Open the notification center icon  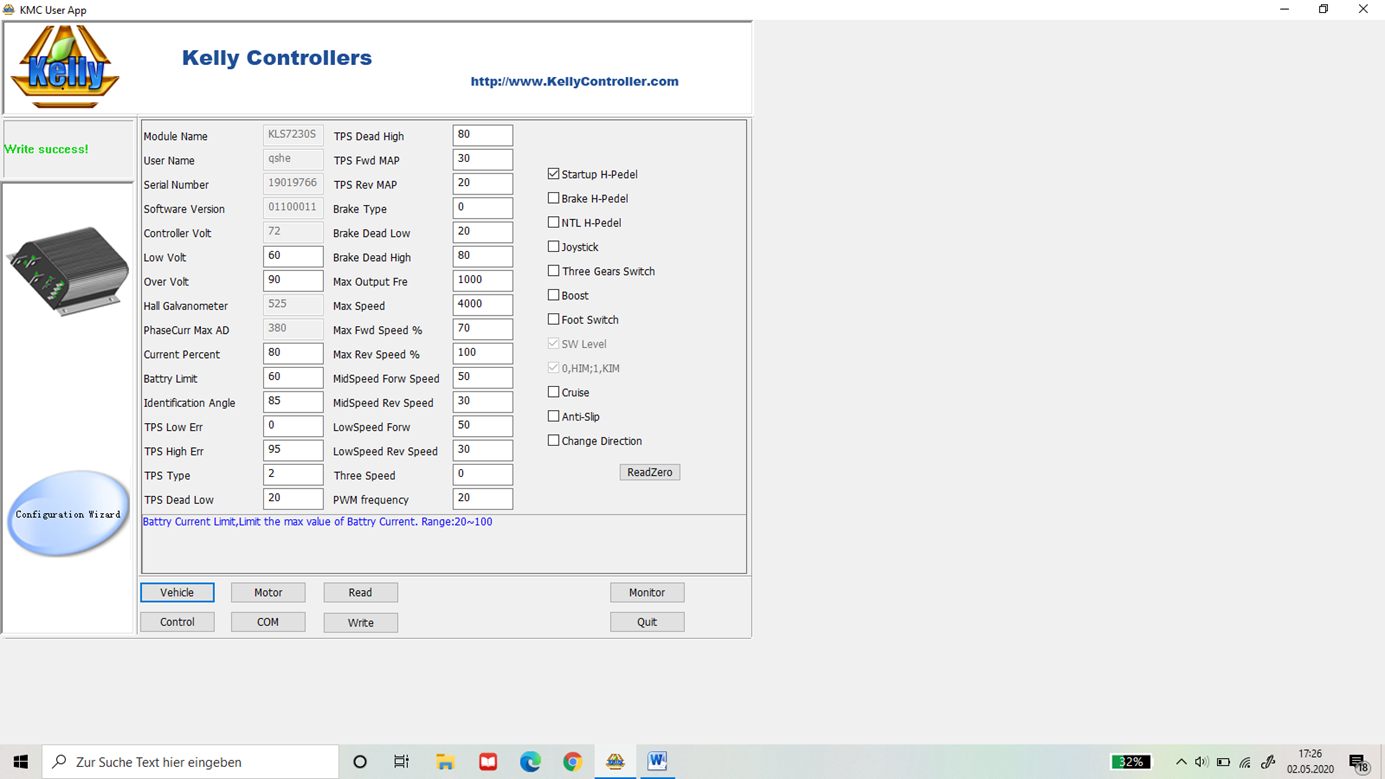click(1357, 762)
